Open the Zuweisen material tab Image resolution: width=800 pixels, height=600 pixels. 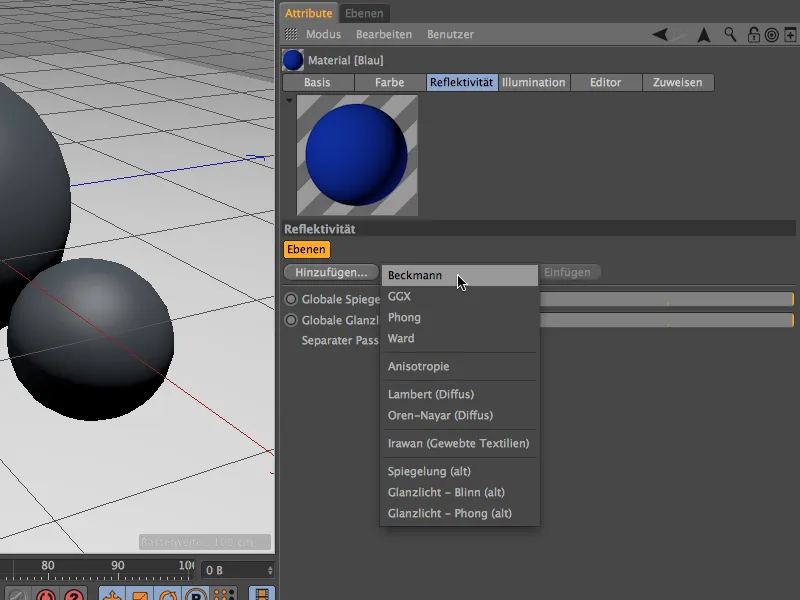(678, 82)
